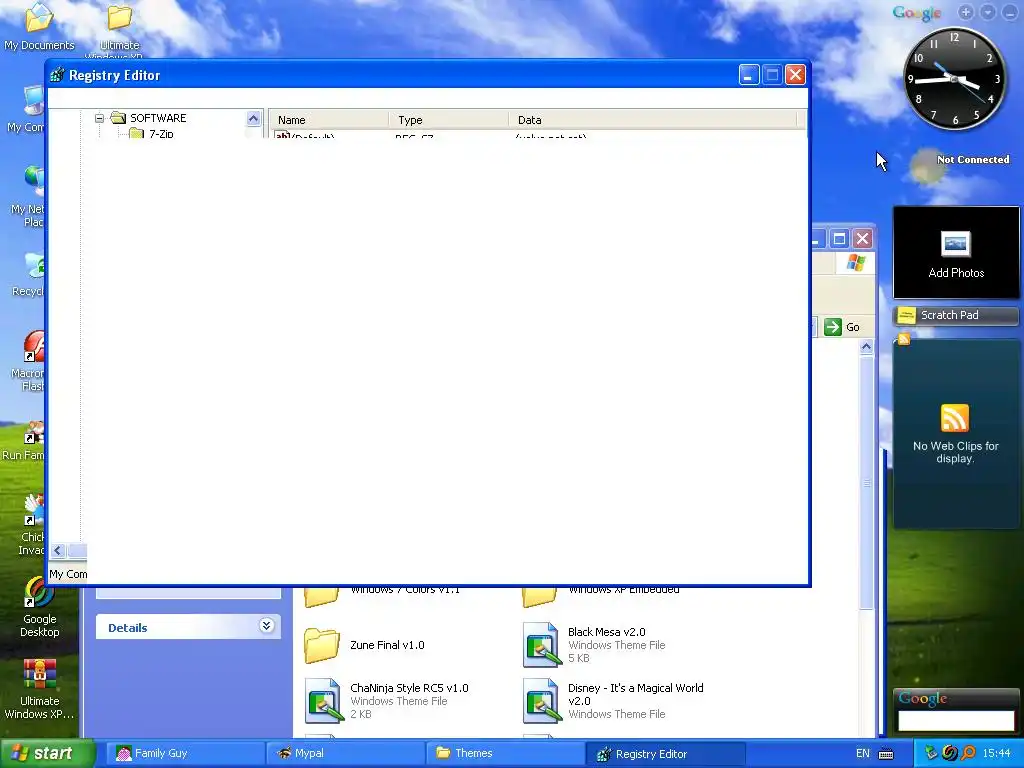Click the Add Photos label
The width and height of the screenshot is (1024, 768).
(956, 273)
